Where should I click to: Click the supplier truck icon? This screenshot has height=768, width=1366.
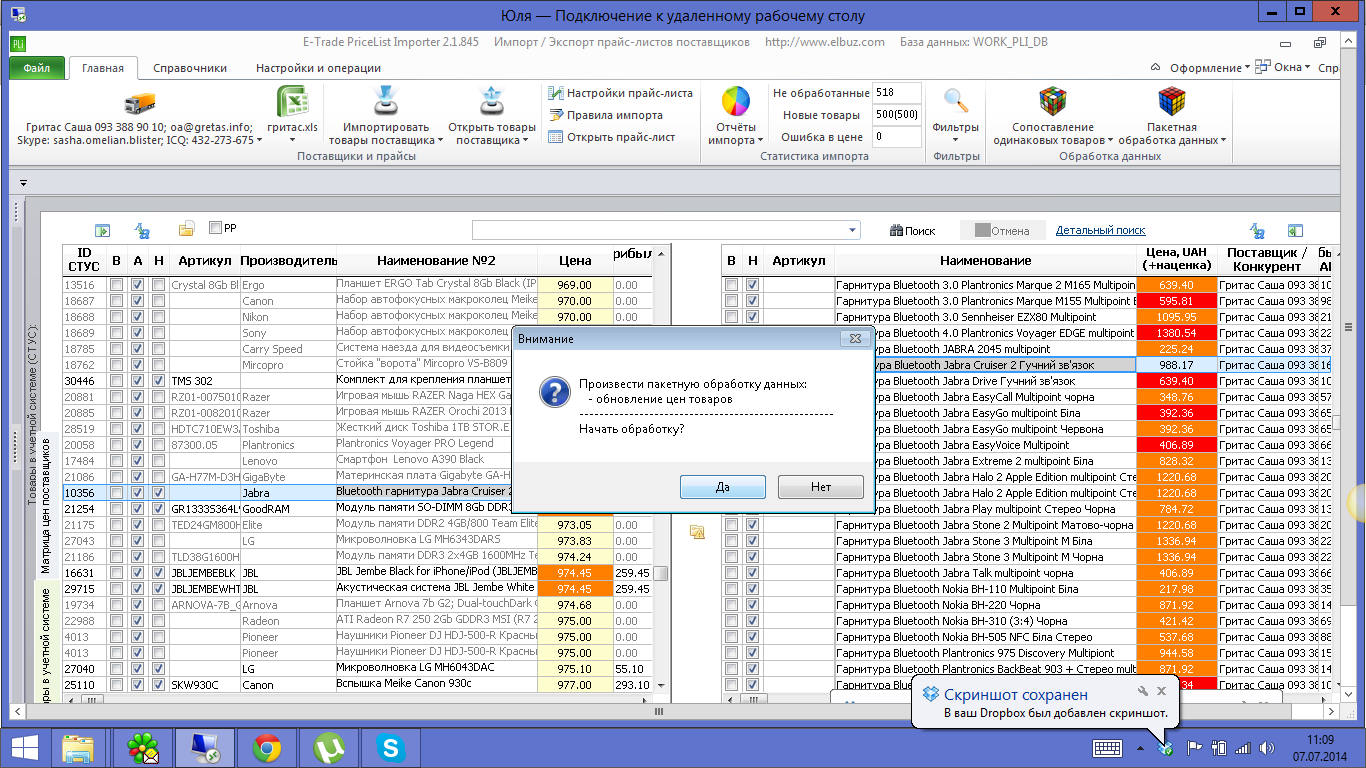[139, 104]
